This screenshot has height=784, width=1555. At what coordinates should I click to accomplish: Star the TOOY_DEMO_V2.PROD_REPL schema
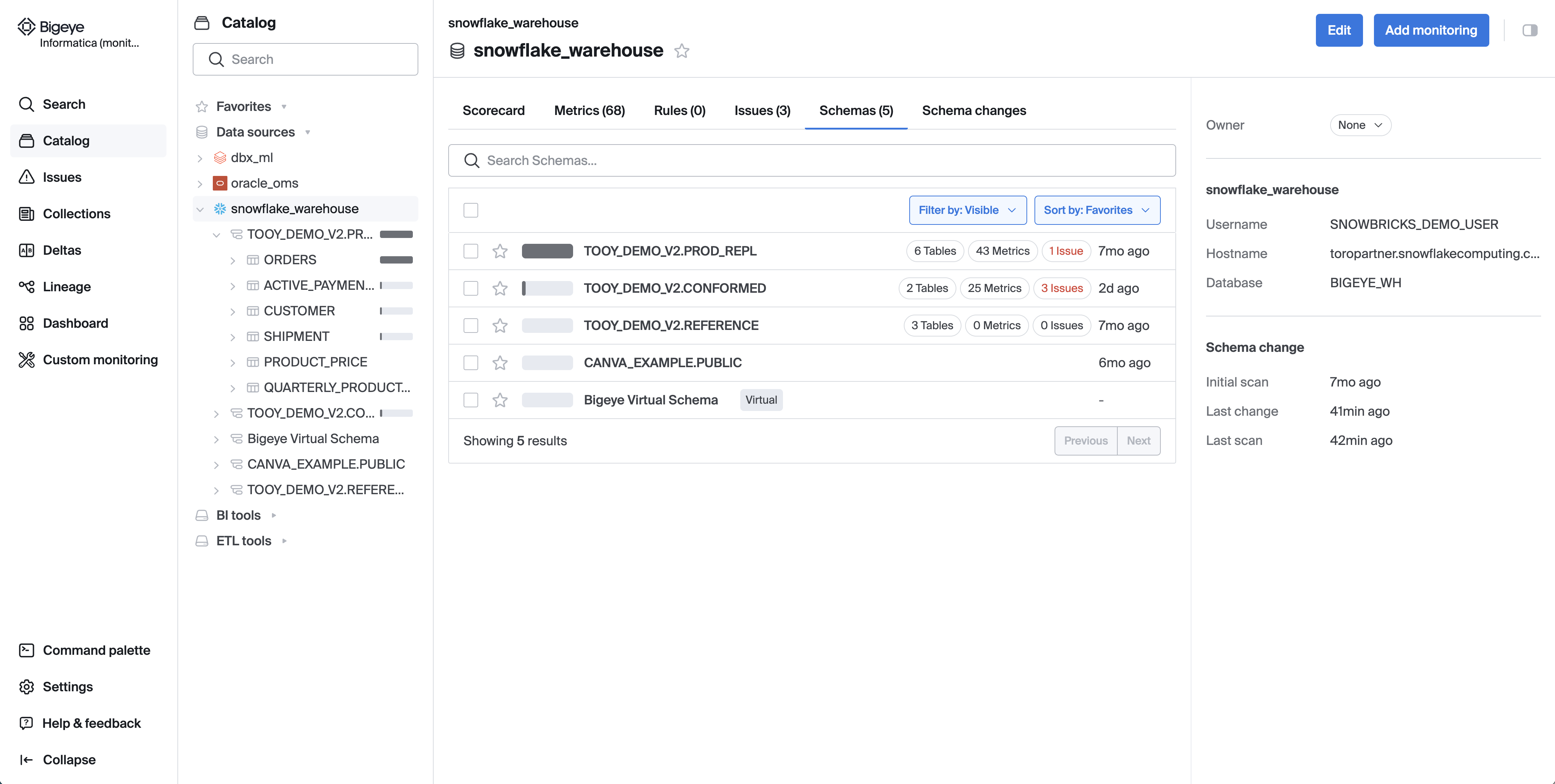(500, 251)
